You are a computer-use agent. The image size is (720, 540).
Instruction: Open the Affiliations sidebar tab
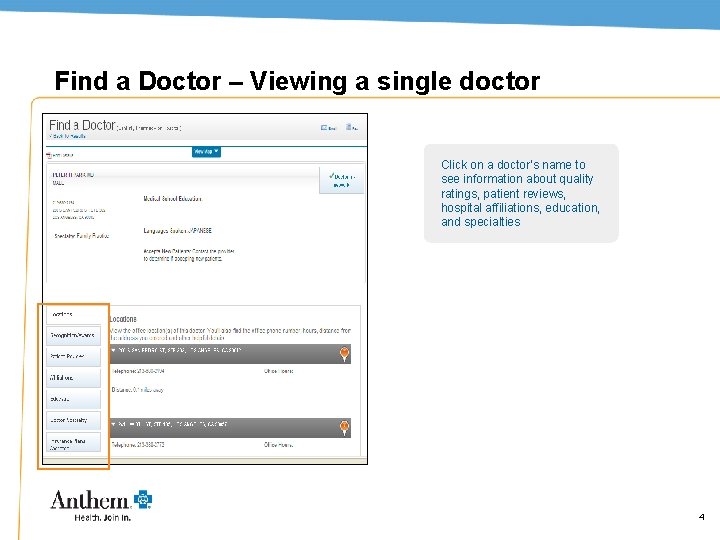point(73,378)
